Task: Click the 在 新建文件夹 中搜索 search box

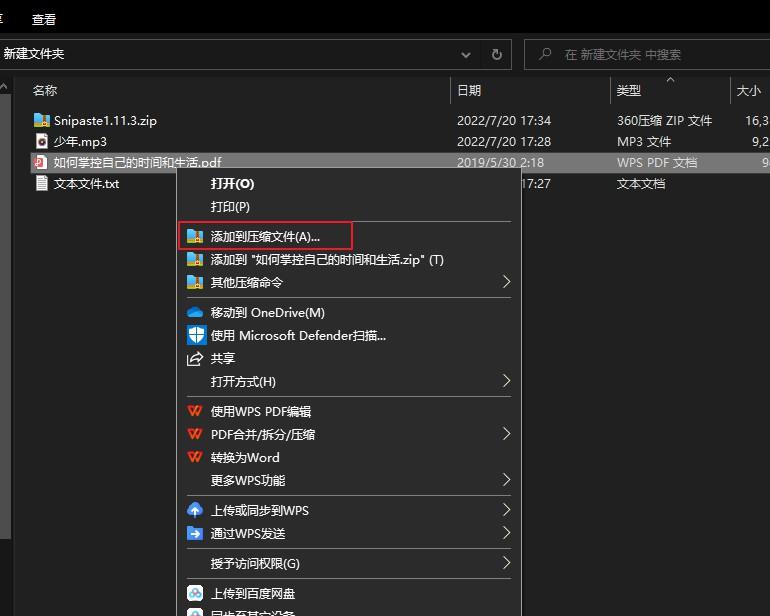Action: pos(650,54)
